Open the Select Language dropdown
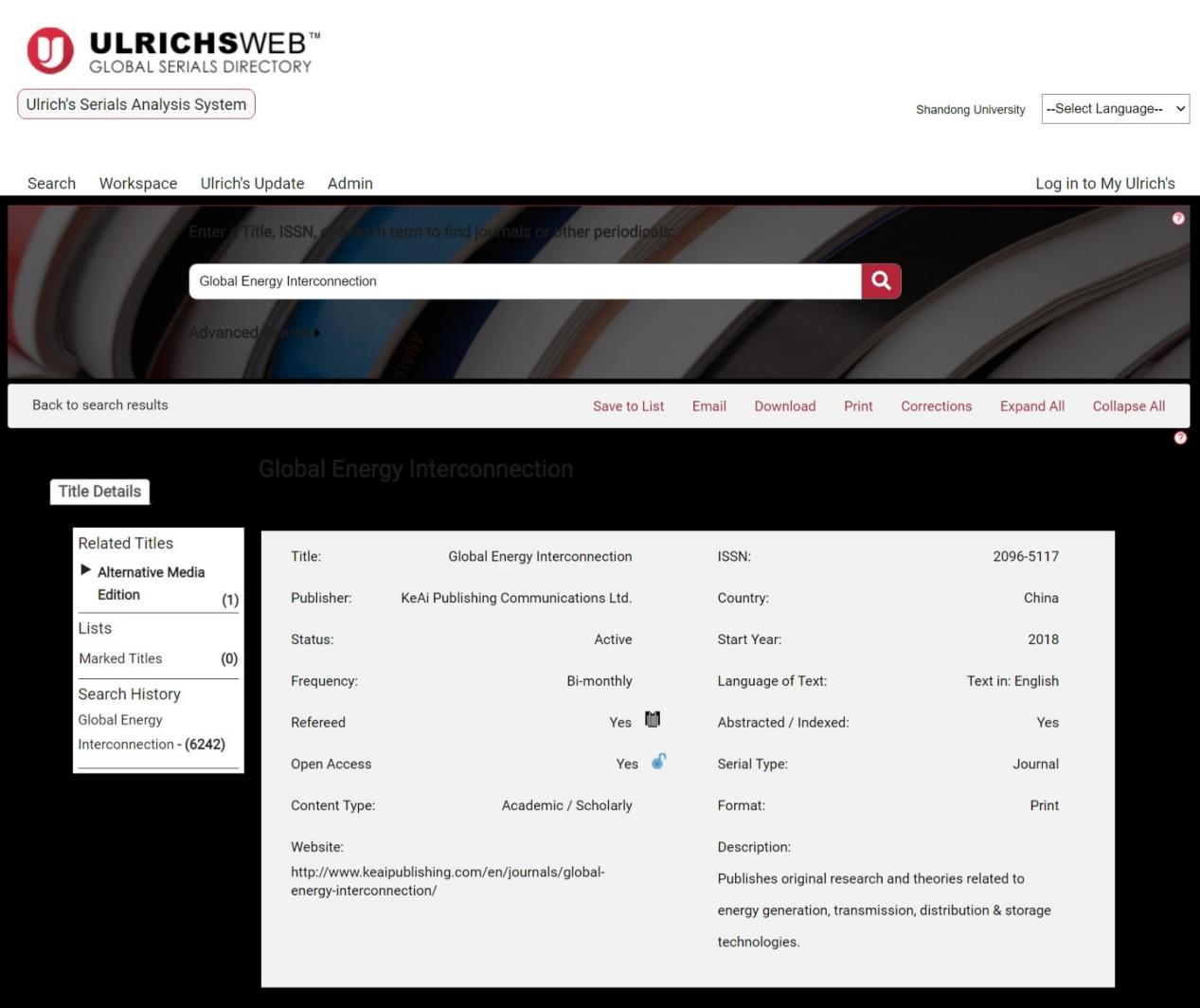This screenshot has height=1008, width=1200. [1116, 109]
